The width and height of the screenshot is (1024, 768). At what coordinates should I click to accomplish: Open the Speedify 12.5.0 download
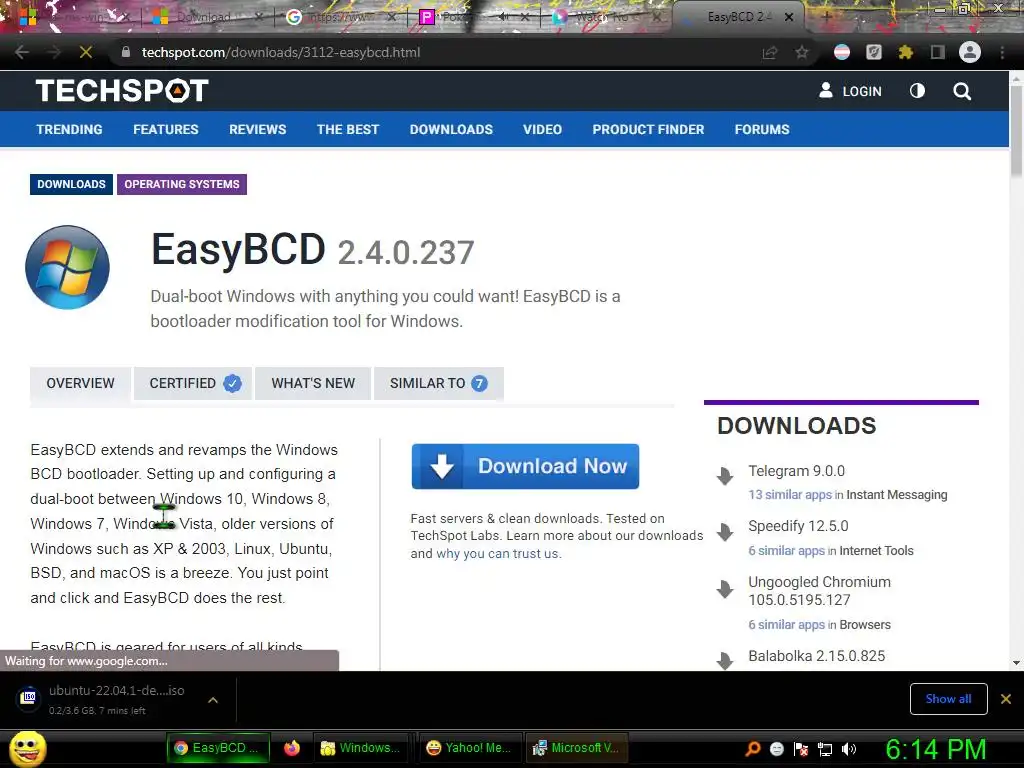click(798, 526)
